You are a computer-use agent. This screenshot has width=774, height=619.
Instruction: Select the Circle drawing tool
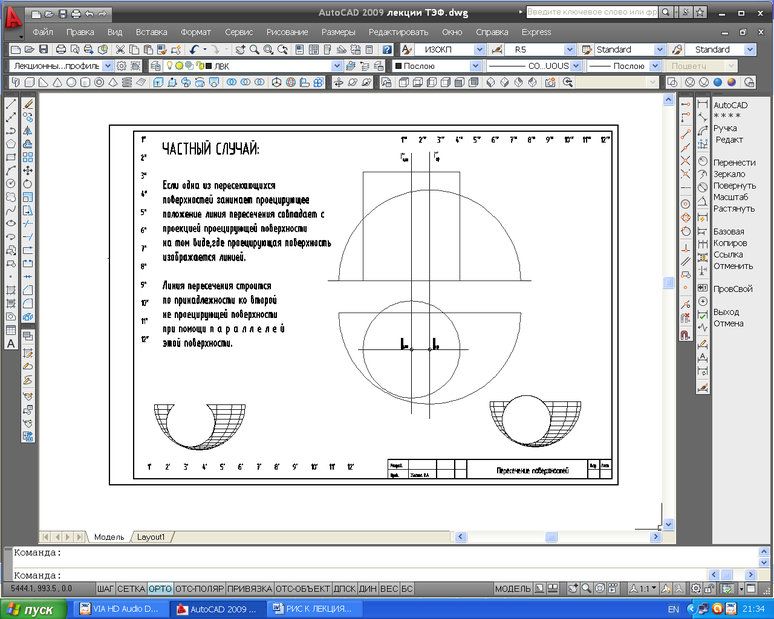(x=11, y=184)
